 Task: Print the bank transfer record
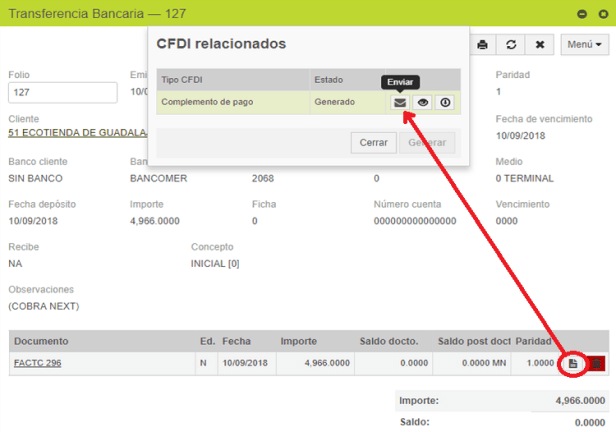(483, 45)
